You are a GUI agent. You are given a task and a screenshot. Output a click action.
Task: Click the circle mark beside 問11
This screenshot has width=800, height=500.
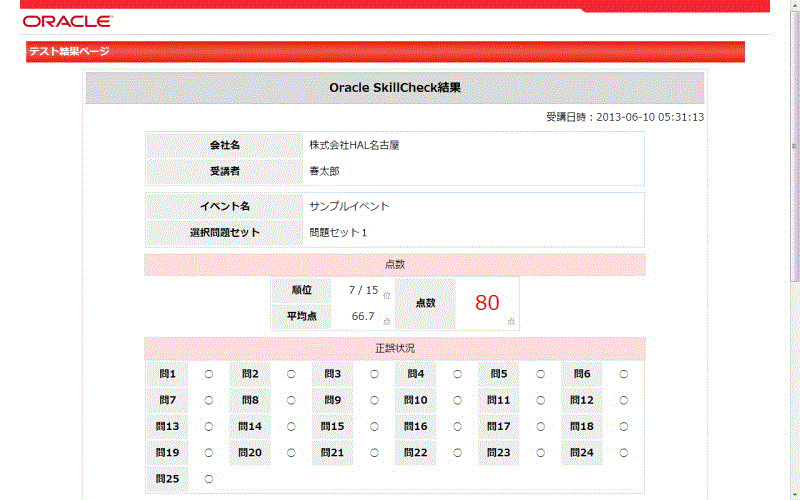(x=541, y=401)
